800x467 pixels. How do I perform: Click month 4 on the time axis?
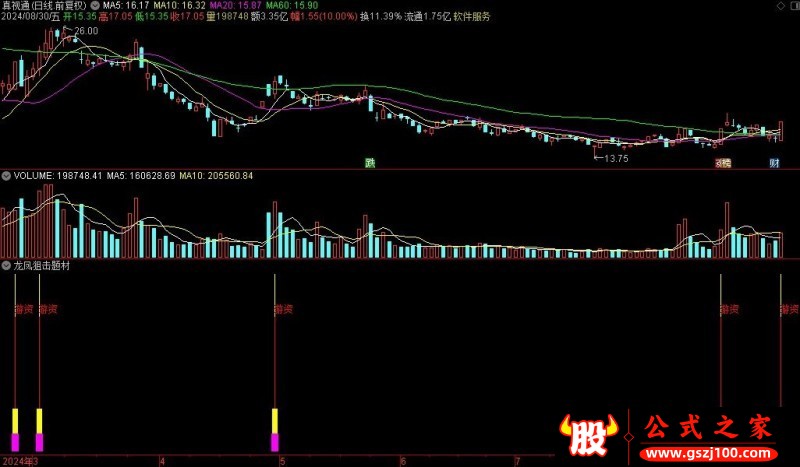tap(162, 461)
